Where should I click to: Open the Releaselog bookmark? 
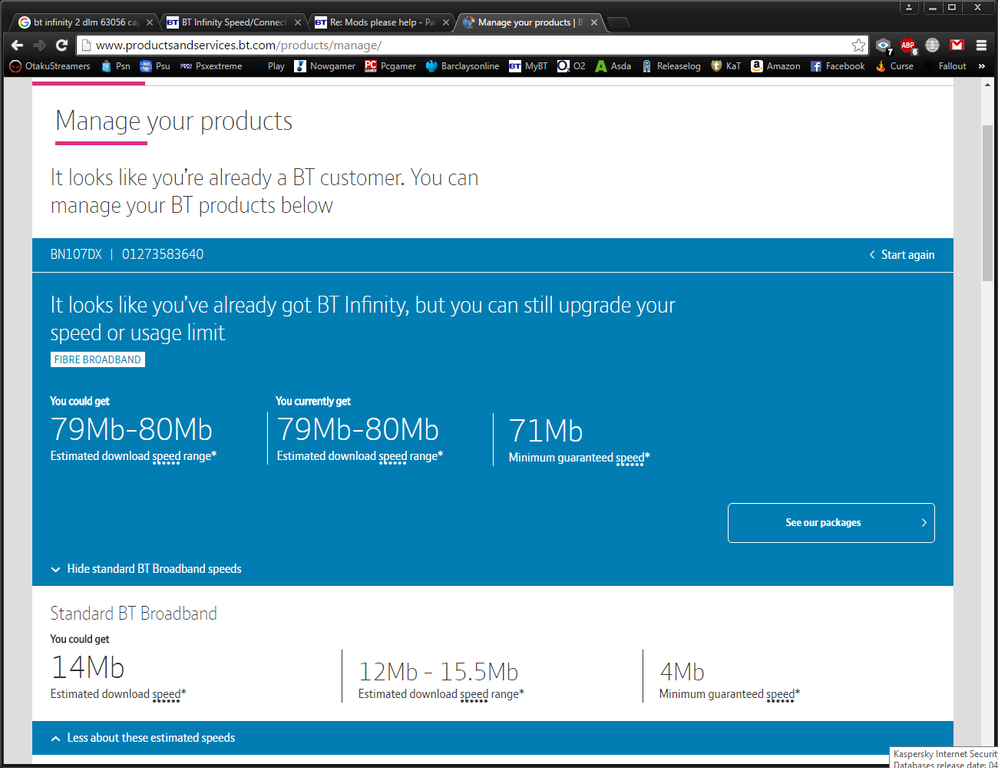(671, 66)
